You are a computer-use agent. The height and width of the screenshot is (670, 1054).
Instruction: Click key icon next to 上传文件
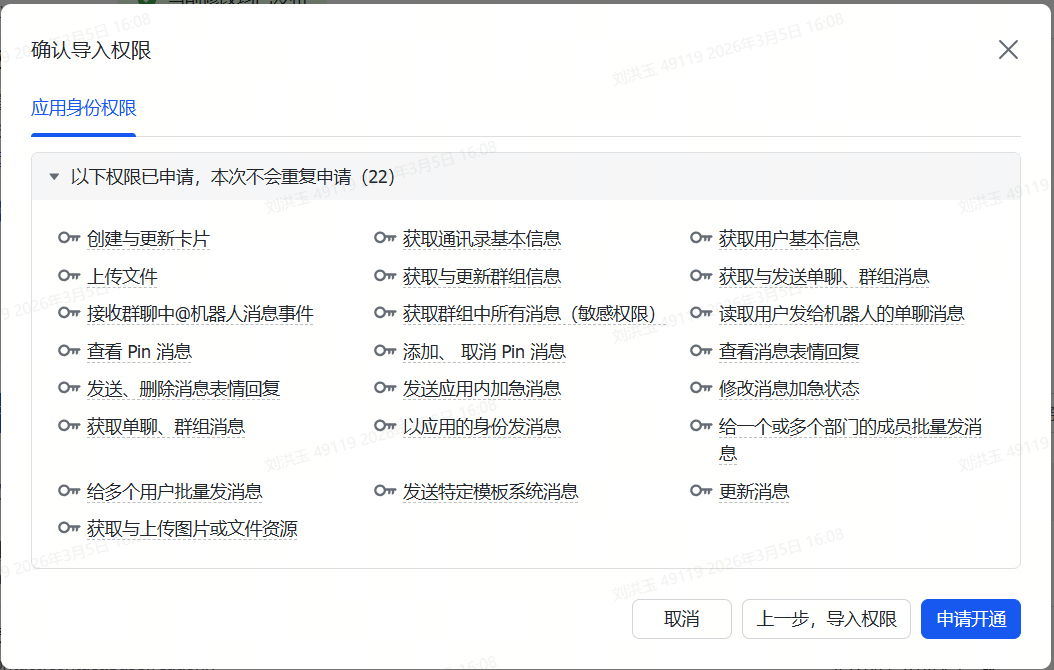tap(69, 276)
